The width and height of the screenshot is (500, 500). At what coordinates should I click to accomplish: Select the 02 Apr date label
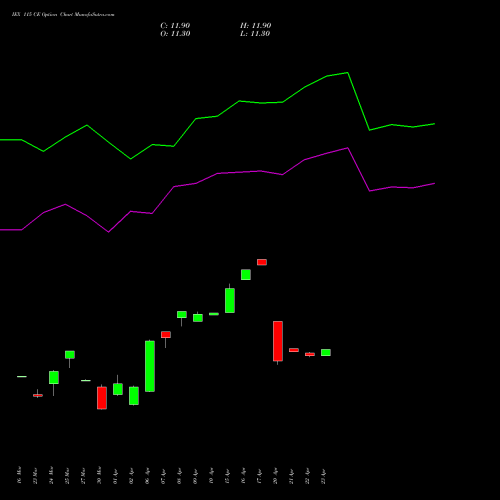[x=131, y=476]
